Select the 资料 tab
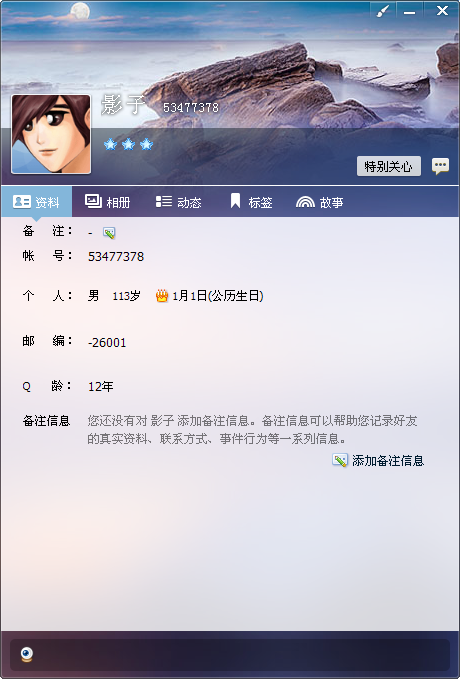The width and height of the screenshot is (460, 679). (36, 202)
